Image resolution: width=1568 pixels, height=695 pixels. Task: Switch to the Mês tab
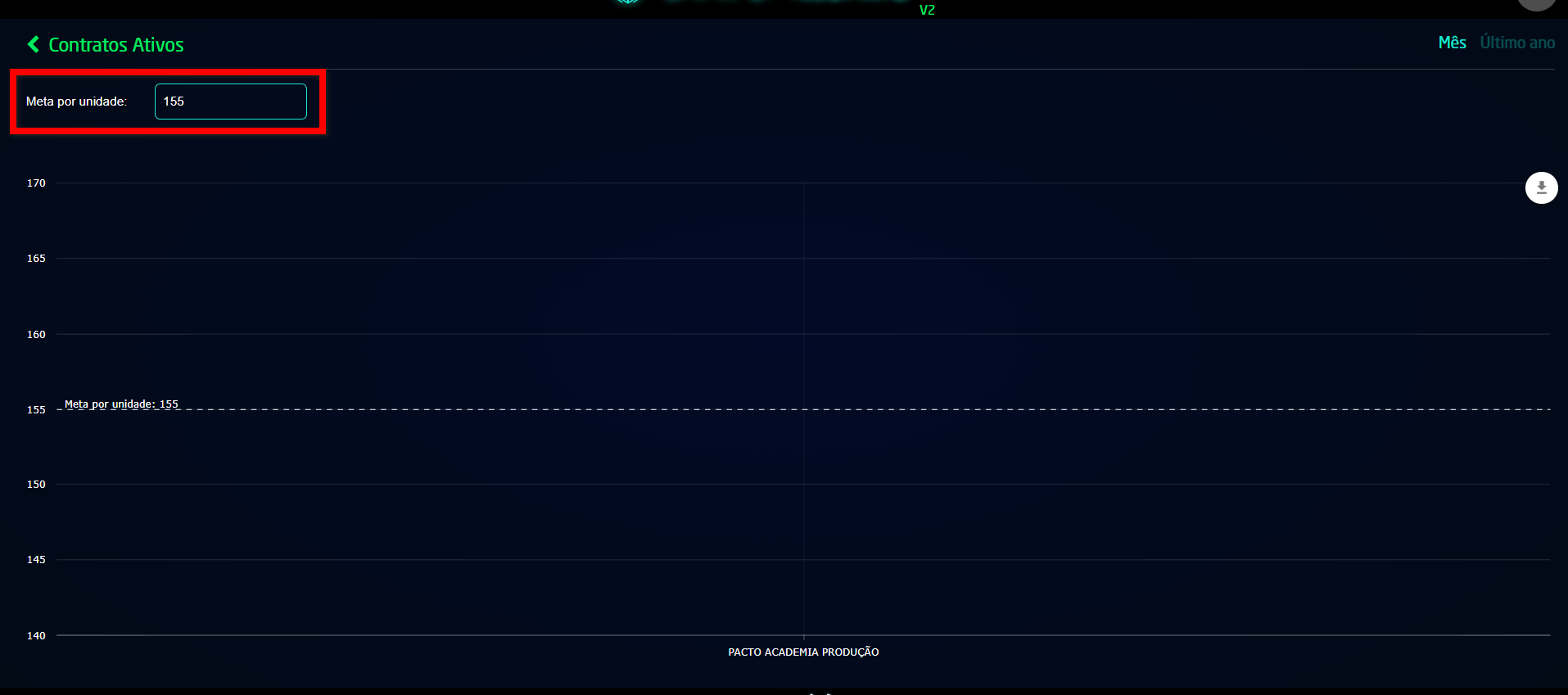click(1452, 43)
